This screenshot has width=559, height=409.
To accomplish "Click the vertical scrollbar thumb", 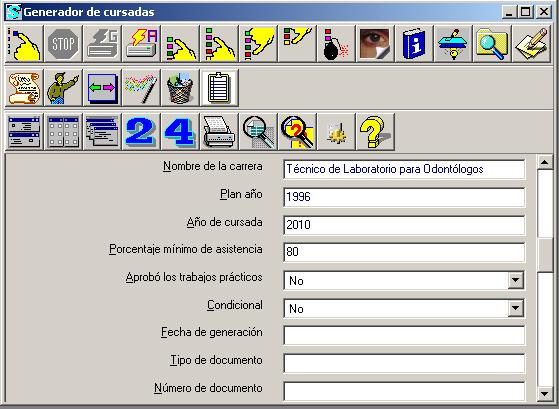I will [x=544, y=255].
